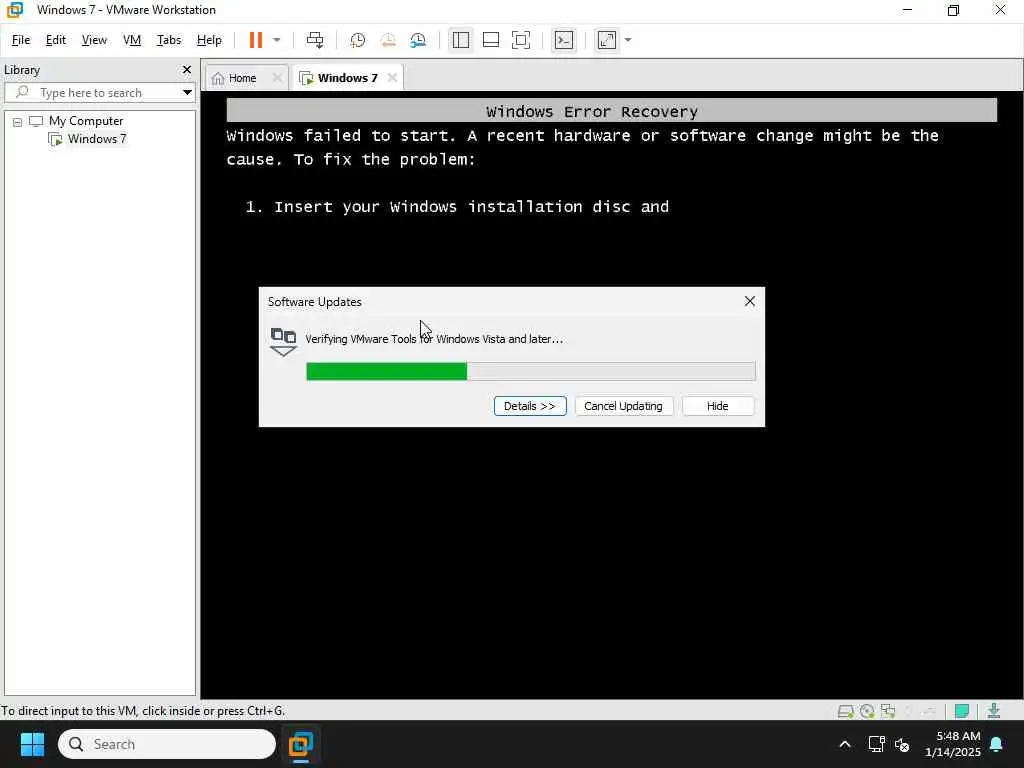Open the power options dropdown arrow beside pause

point(277,40)
